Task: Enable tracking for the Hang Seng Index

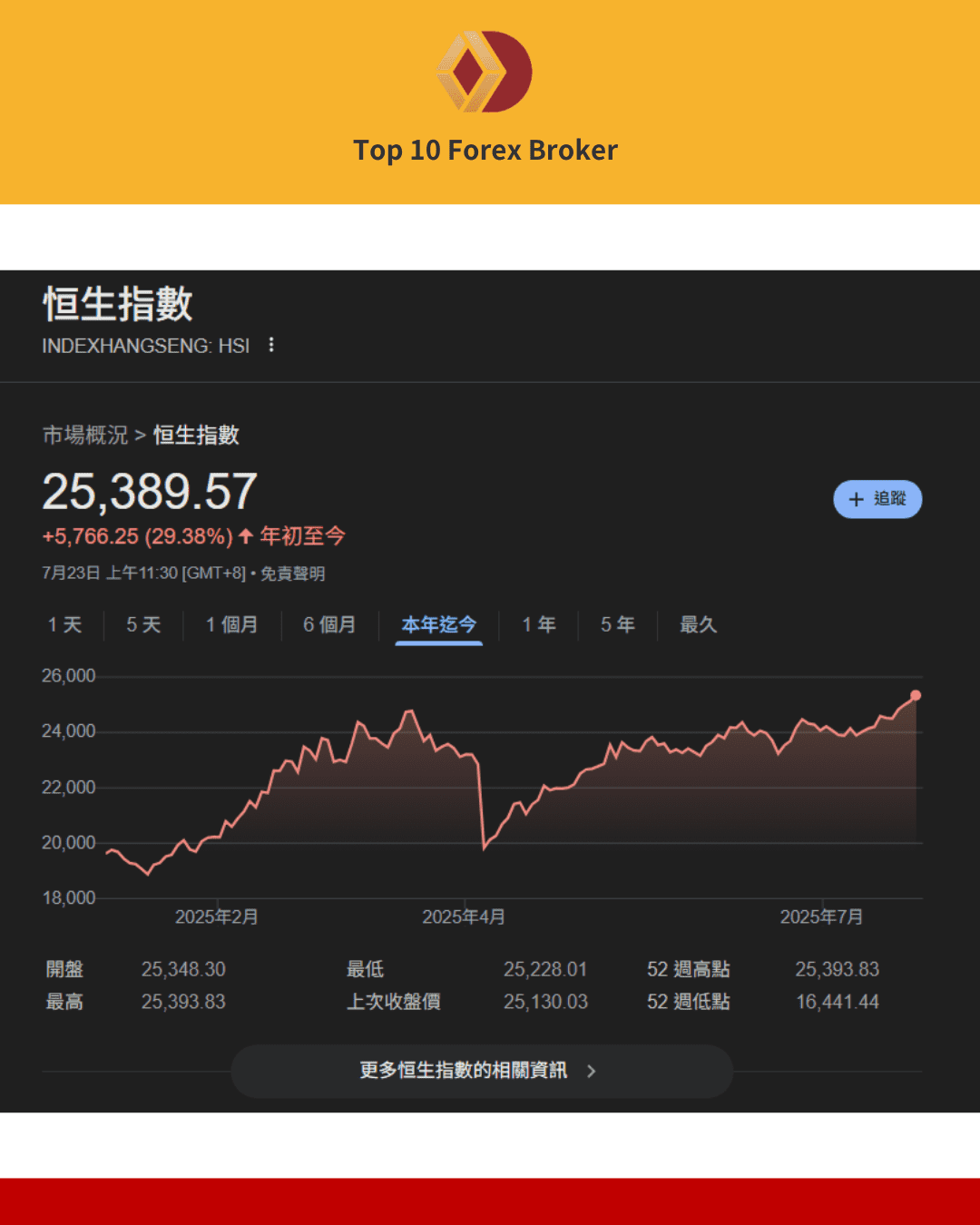Action: coord(877,499)
